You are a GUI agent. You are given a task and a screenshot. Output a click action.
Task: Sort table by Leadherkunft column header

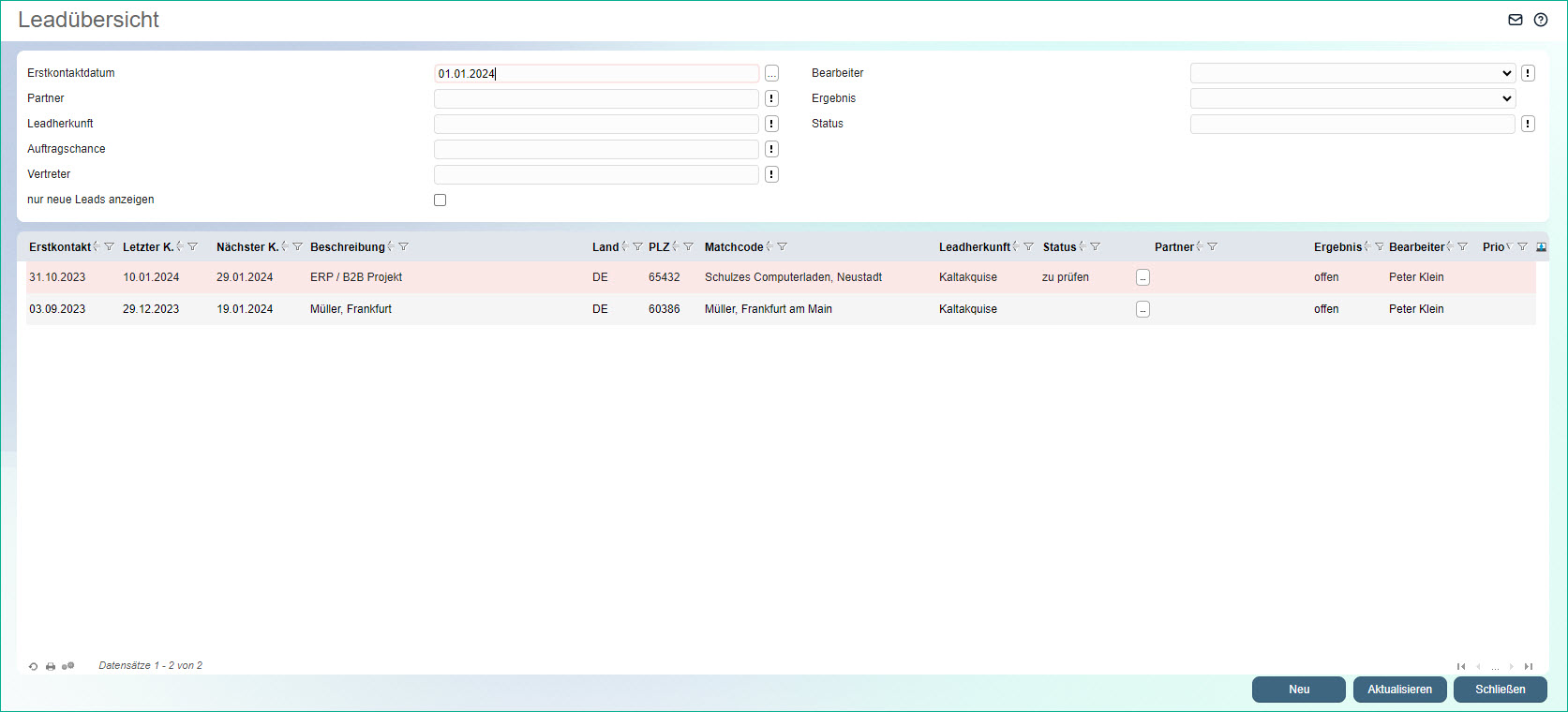(974, 247)
